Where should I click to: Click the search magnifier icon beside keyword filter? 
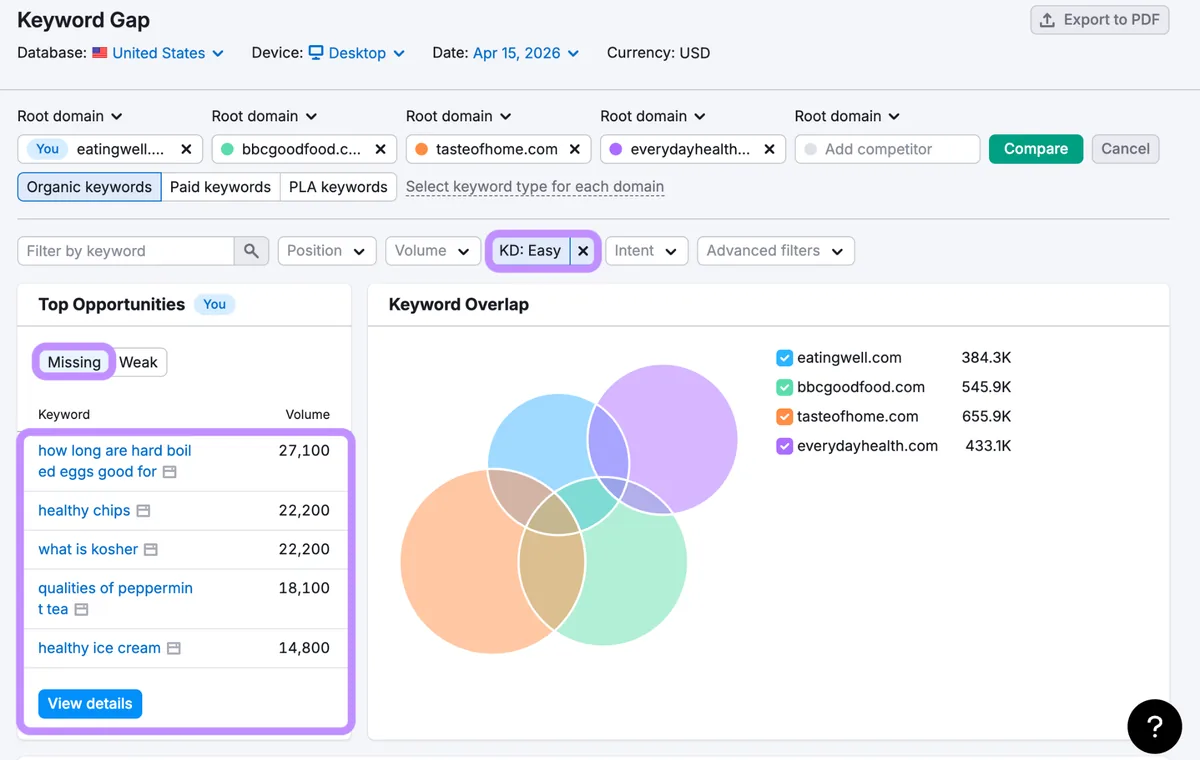(x=251, y=251)
